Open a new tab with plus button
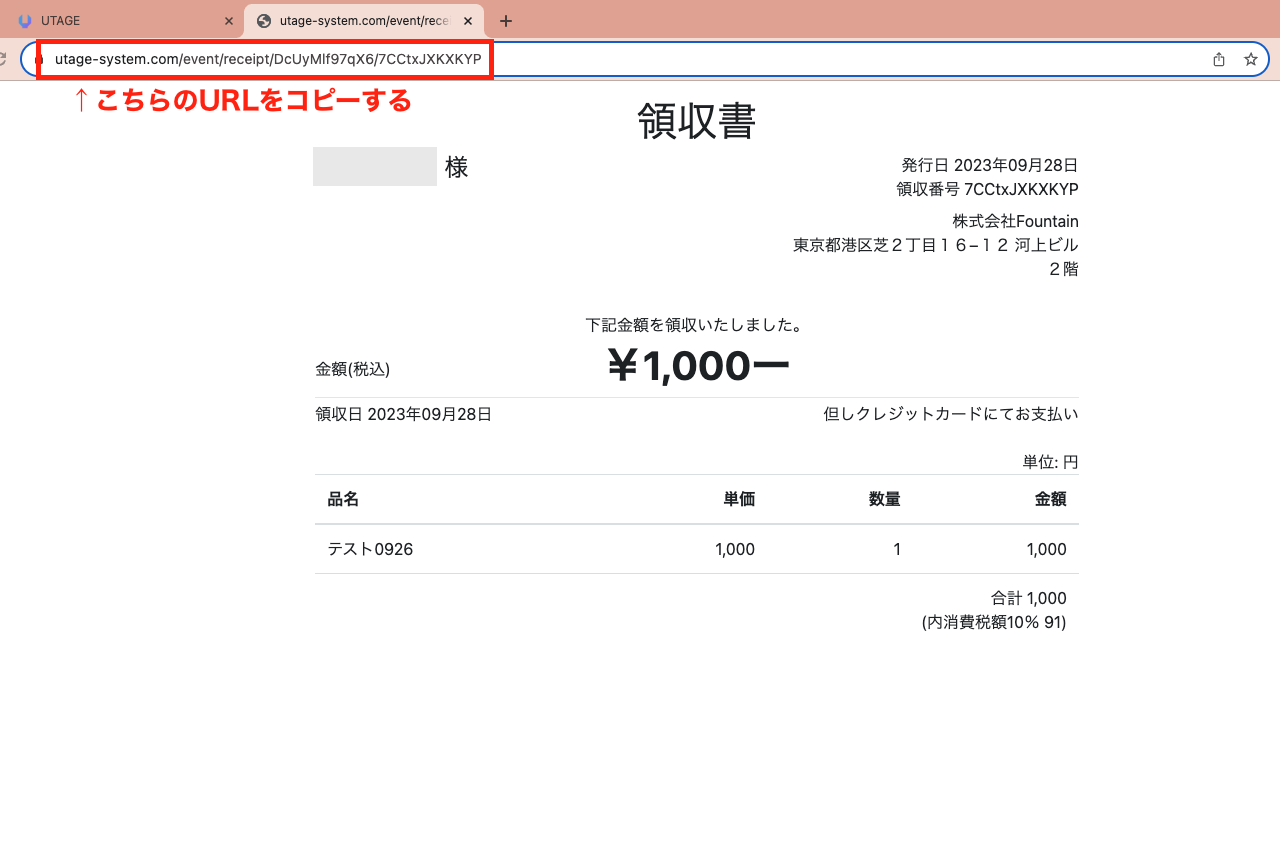Screen dimensions: 1280x853 (506, 21)
